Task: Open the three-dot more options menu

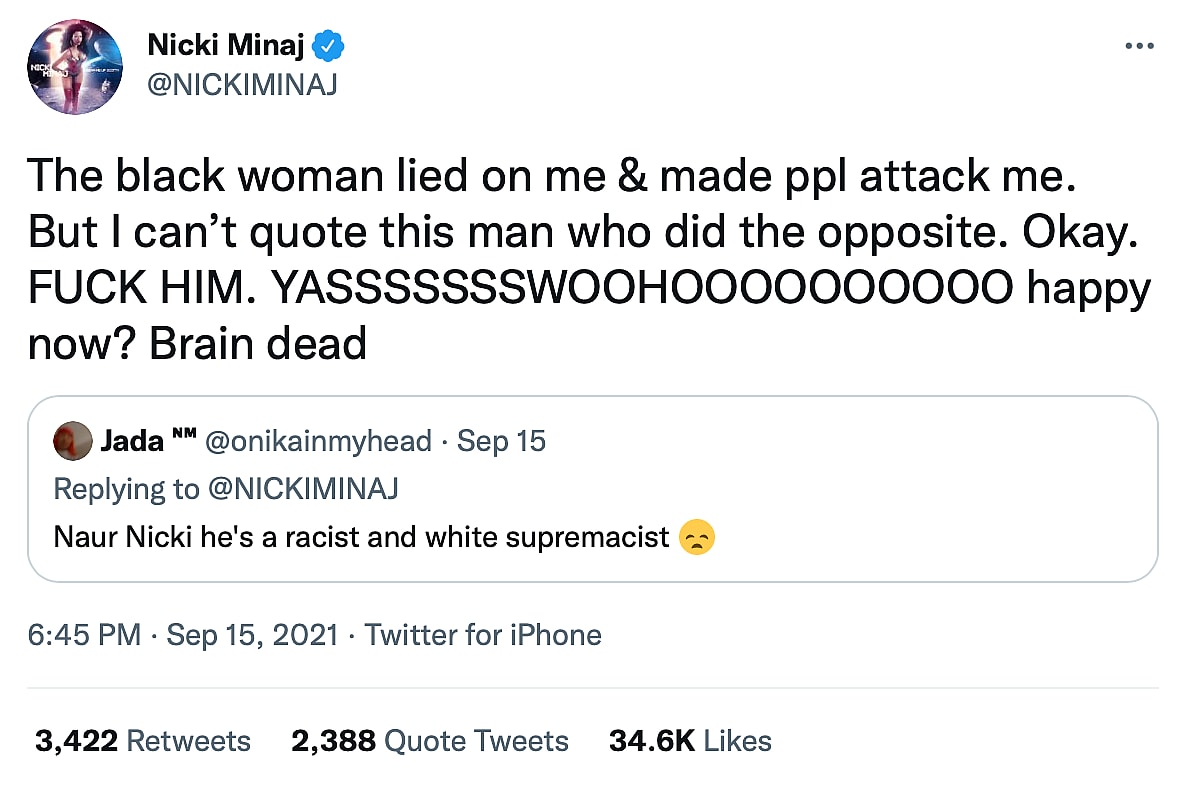Action: pyautogui.click(x=1139, y=47)
